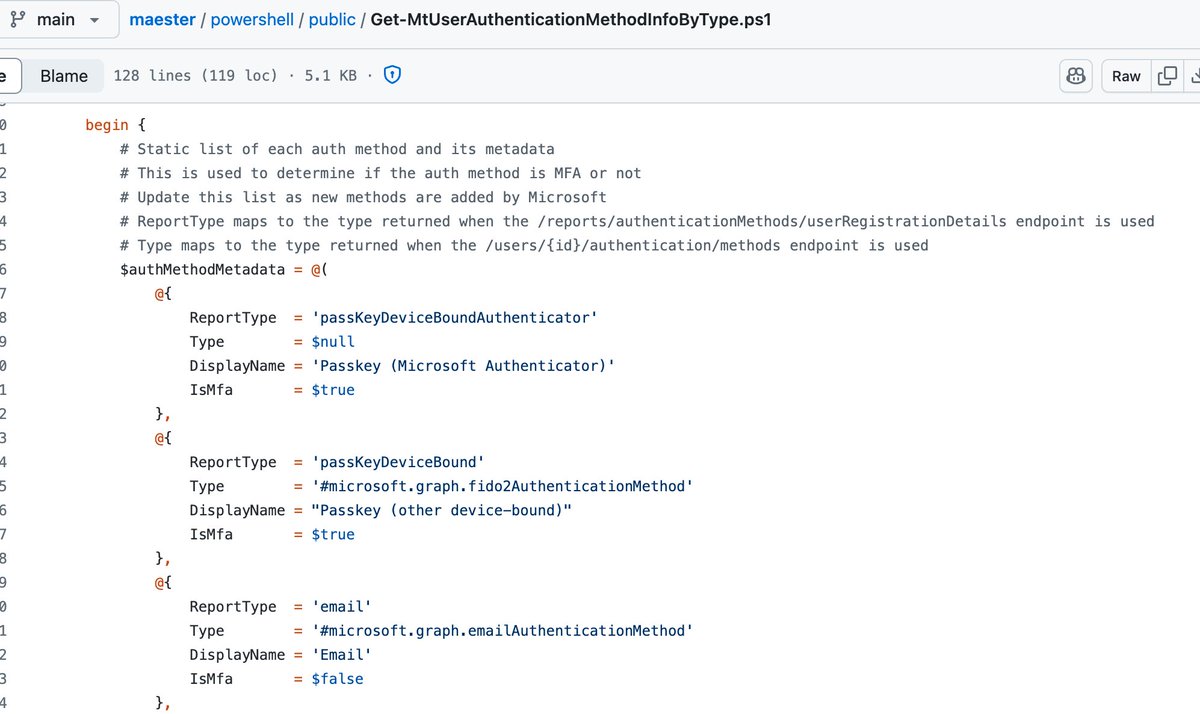Click the ReportType maps comment line

637,221
